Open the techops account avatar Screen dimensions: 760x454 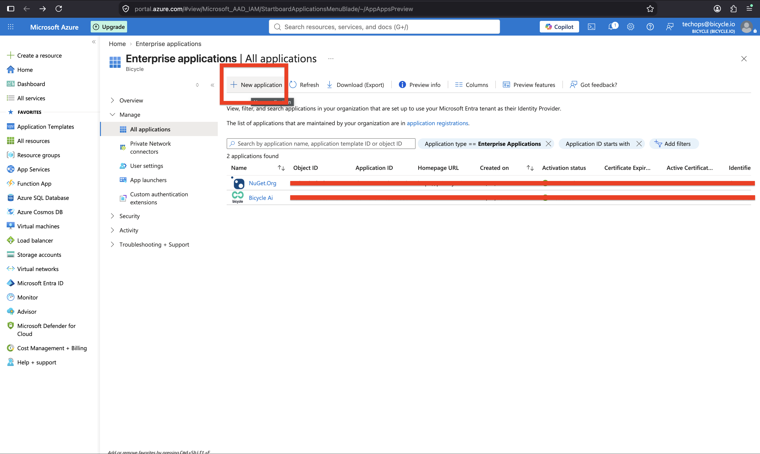[747, 27]
